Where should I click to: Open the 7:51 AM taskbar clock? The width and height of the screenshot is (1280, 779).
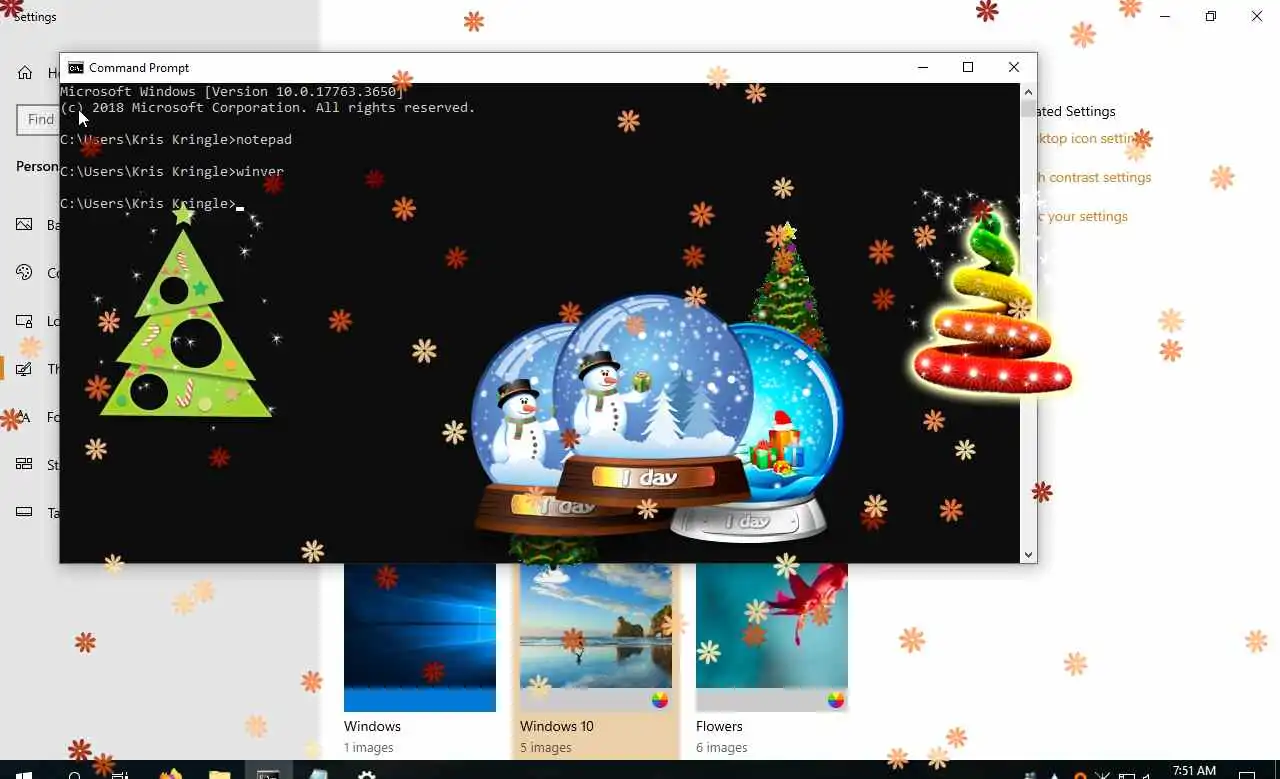1194,771
